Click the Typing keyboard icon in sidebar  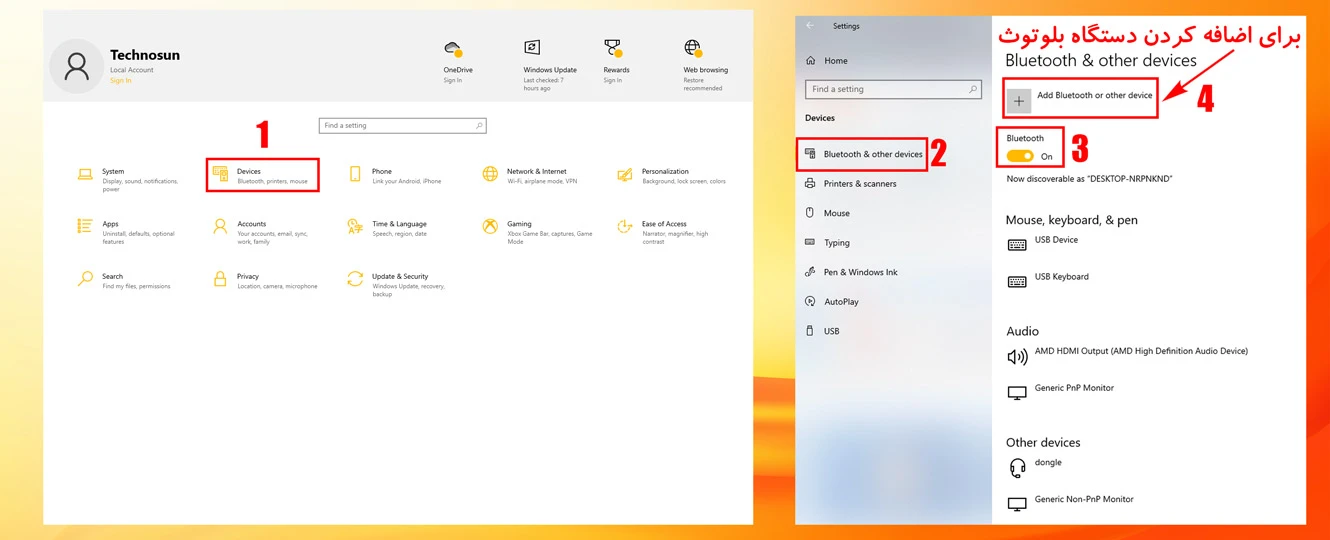tap(810, 242)
